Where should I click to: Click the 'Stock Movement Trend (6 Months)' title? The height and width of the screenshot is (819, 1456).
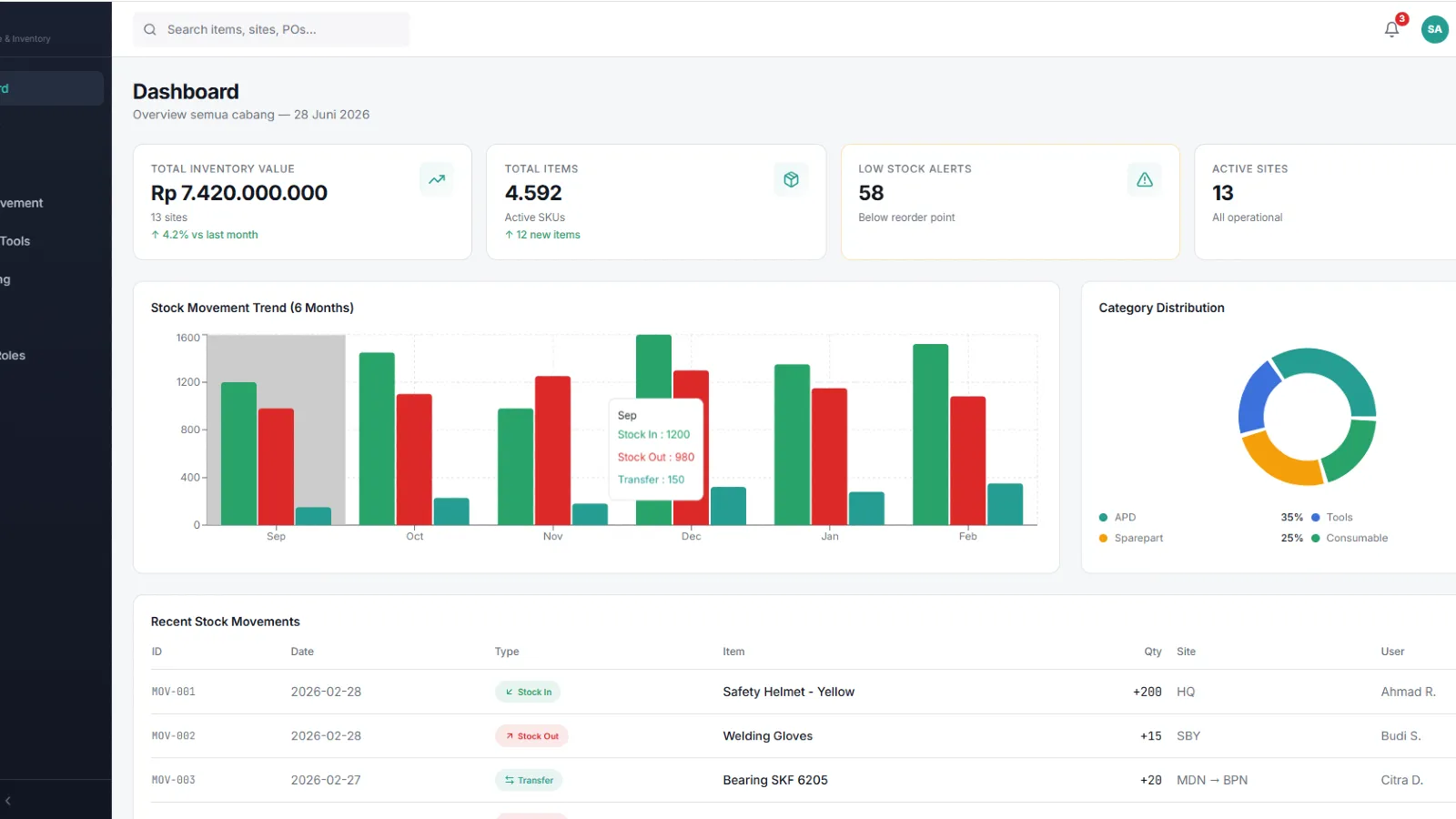pyautogui.click(x=252, y=308)
